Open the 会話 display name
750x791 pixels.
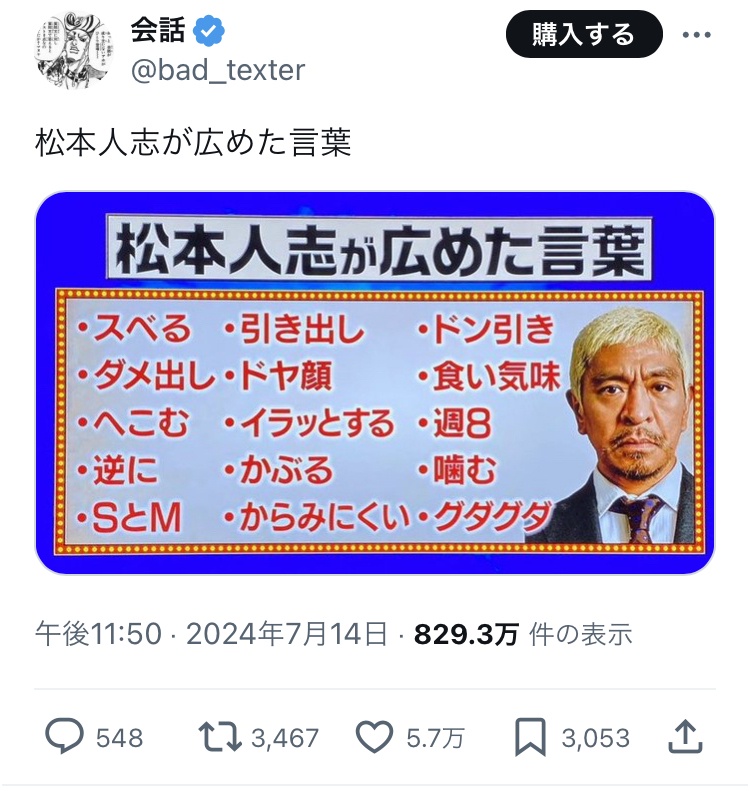pyautogui.click(x=158, y=30)
